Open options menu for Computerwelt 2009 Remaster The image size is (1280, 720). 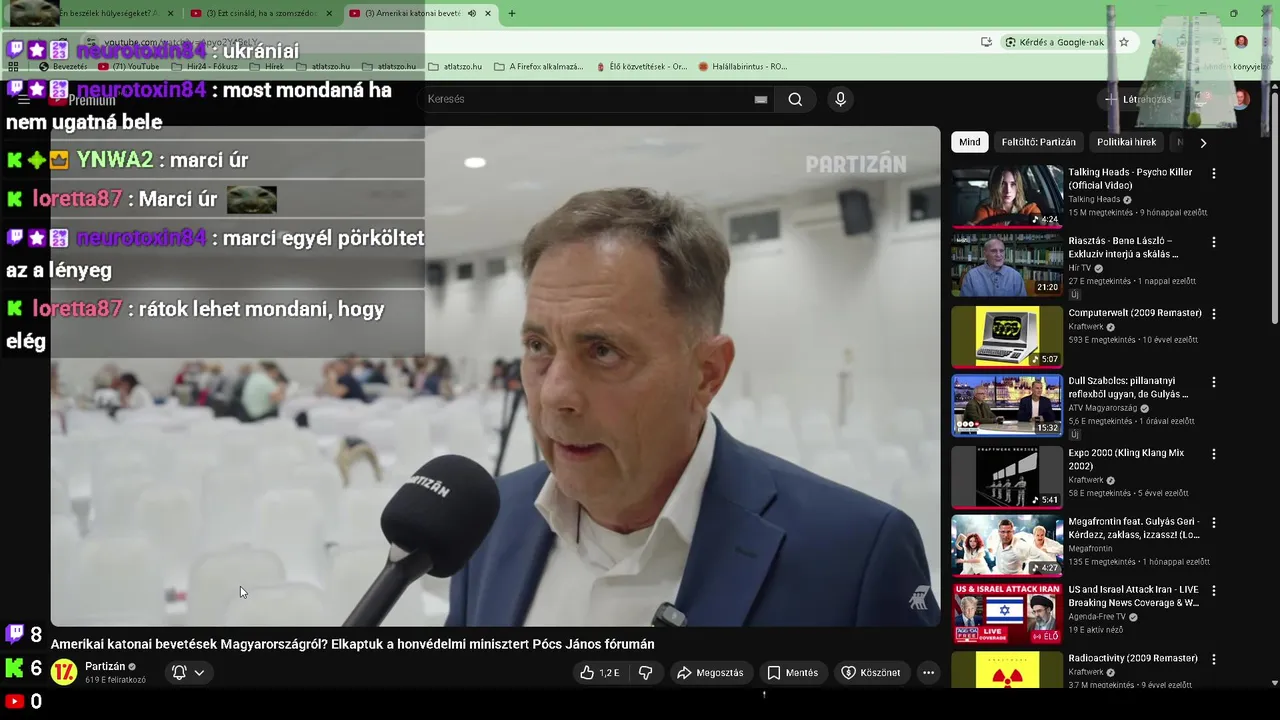1214,314
